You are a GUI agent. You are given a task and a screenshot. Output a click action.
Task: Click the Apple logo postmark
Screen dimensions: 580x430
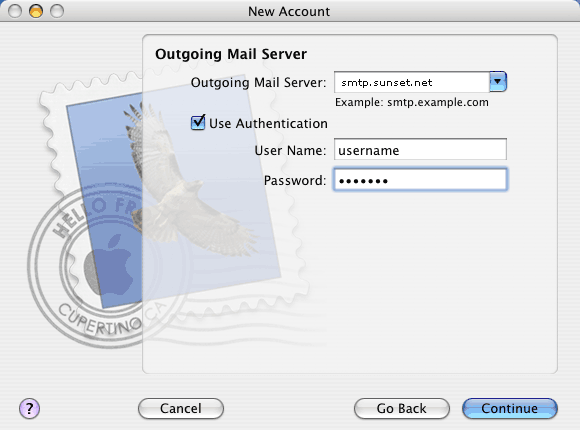(x=109, y=265)
